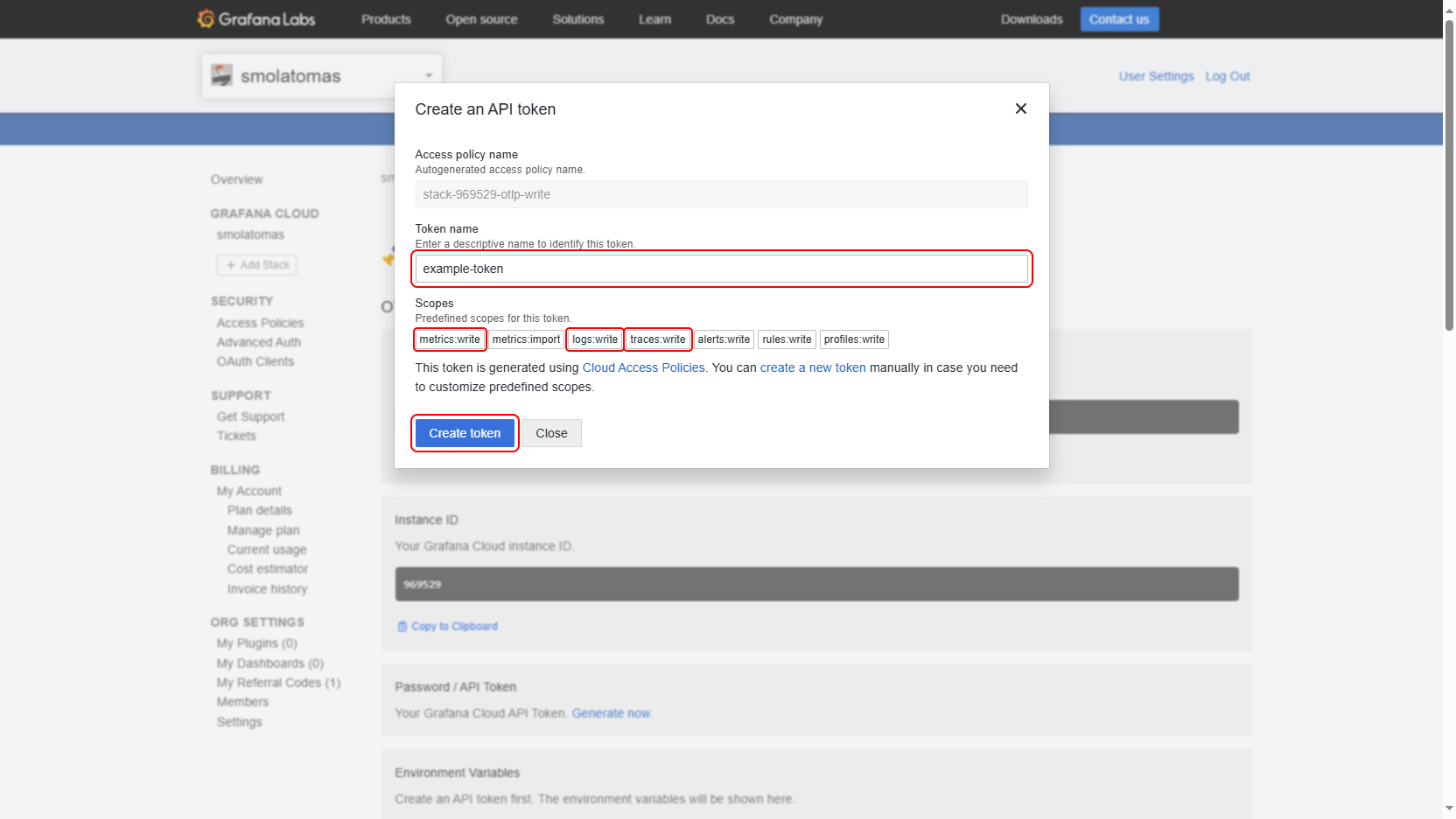Click the Contact us button
1456x819 pixels.
point(1119,19)
